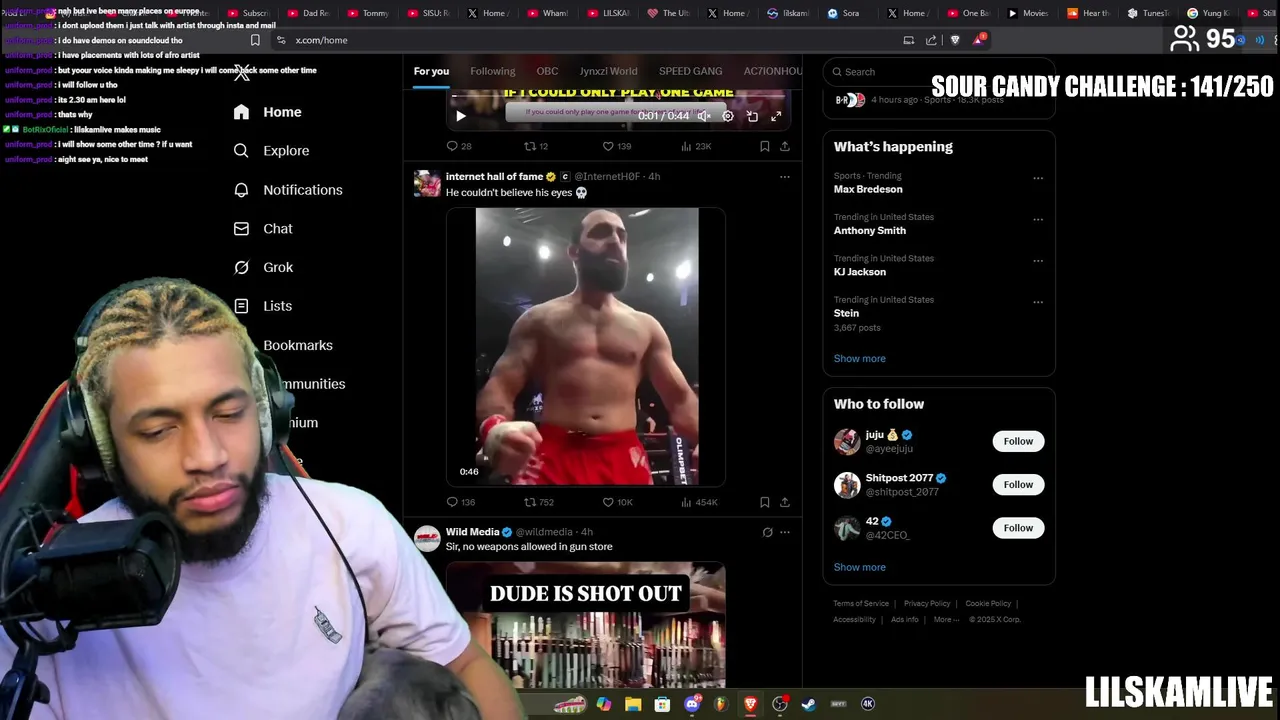This screenshot has width=1280, height=720.
Task: Open more options for Max Bredeson trend
Action: point(1038,179)
